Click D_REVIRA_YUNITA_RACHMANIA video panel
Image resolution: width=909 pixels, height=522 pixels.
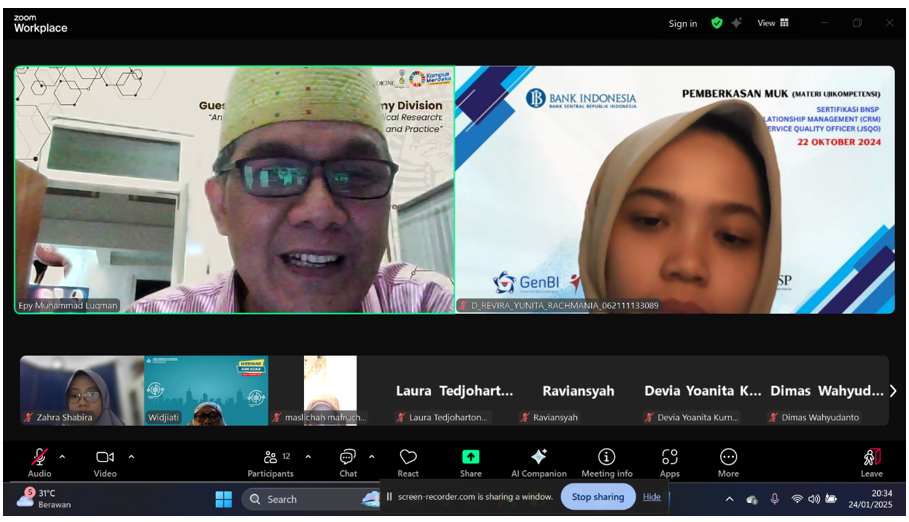click(675, 190)
